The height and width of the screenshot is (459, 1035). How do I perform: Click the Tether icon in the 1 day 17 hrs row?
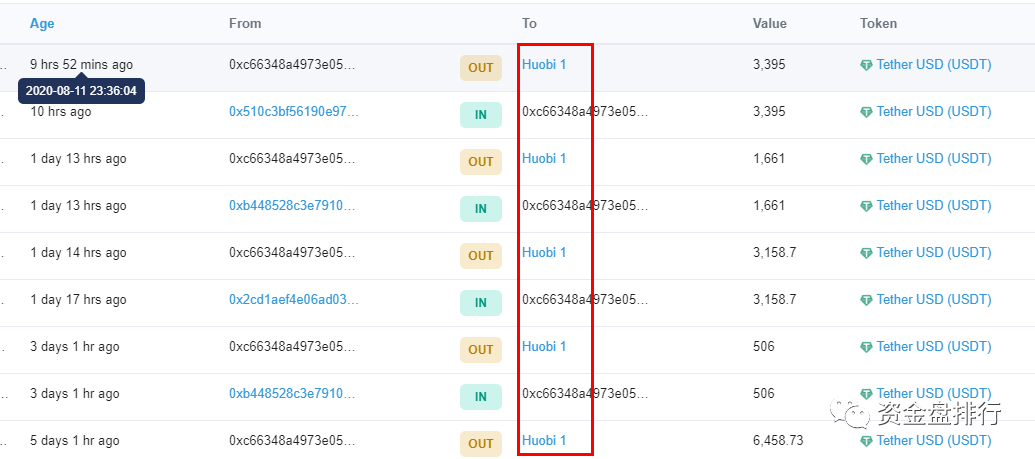click(866, 300)
